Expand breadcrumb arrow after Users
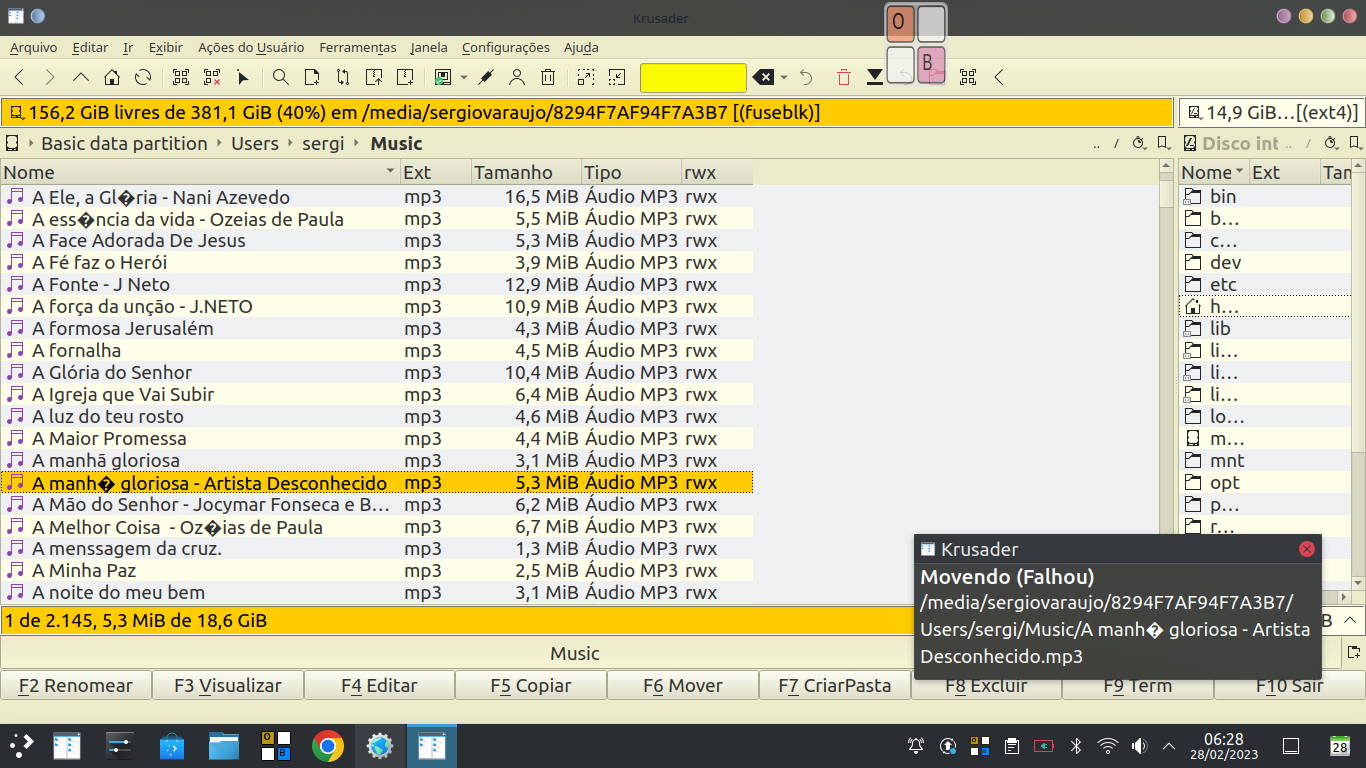This screenshot has width=1366, height=768. click(290, 144)
